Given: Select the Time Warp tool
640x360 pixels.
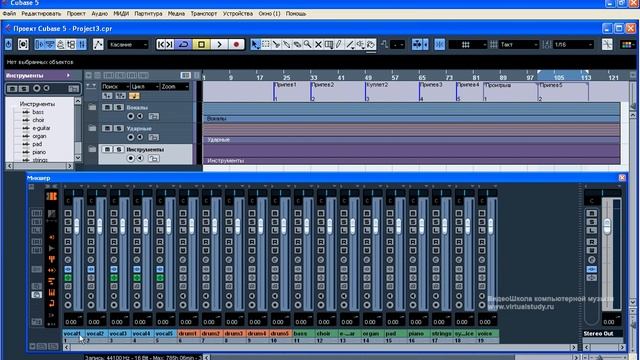Looking at the screenshot, I should (329, 44).
